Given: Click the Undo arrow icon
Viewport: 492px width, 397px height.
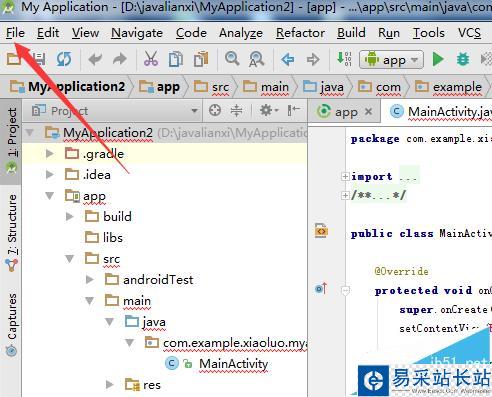Looking at the screenshot, I should point(95,59).
